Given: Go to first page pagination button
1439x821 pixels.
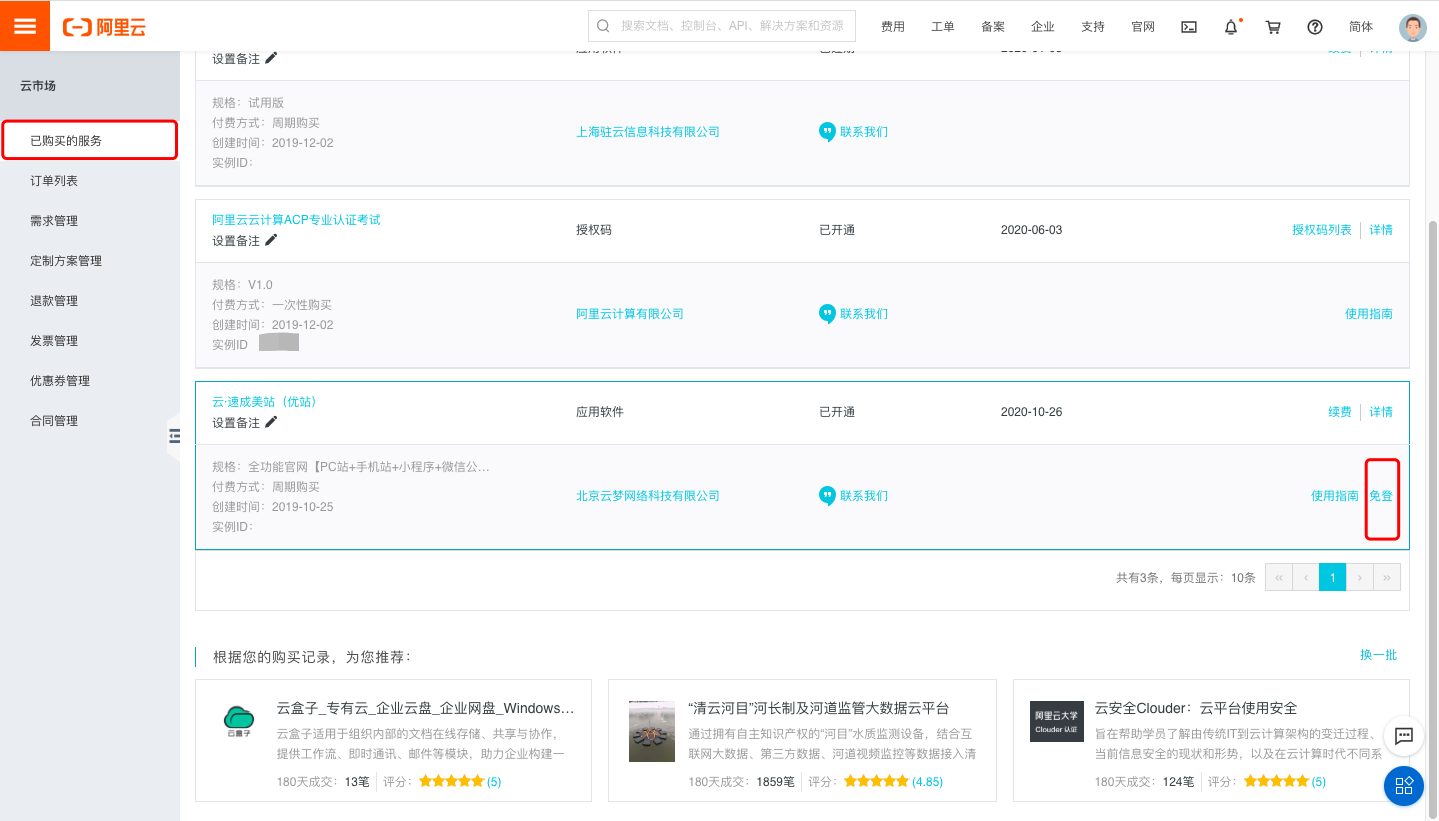Looking at the screenshot, I should [x=1278, y=577].
